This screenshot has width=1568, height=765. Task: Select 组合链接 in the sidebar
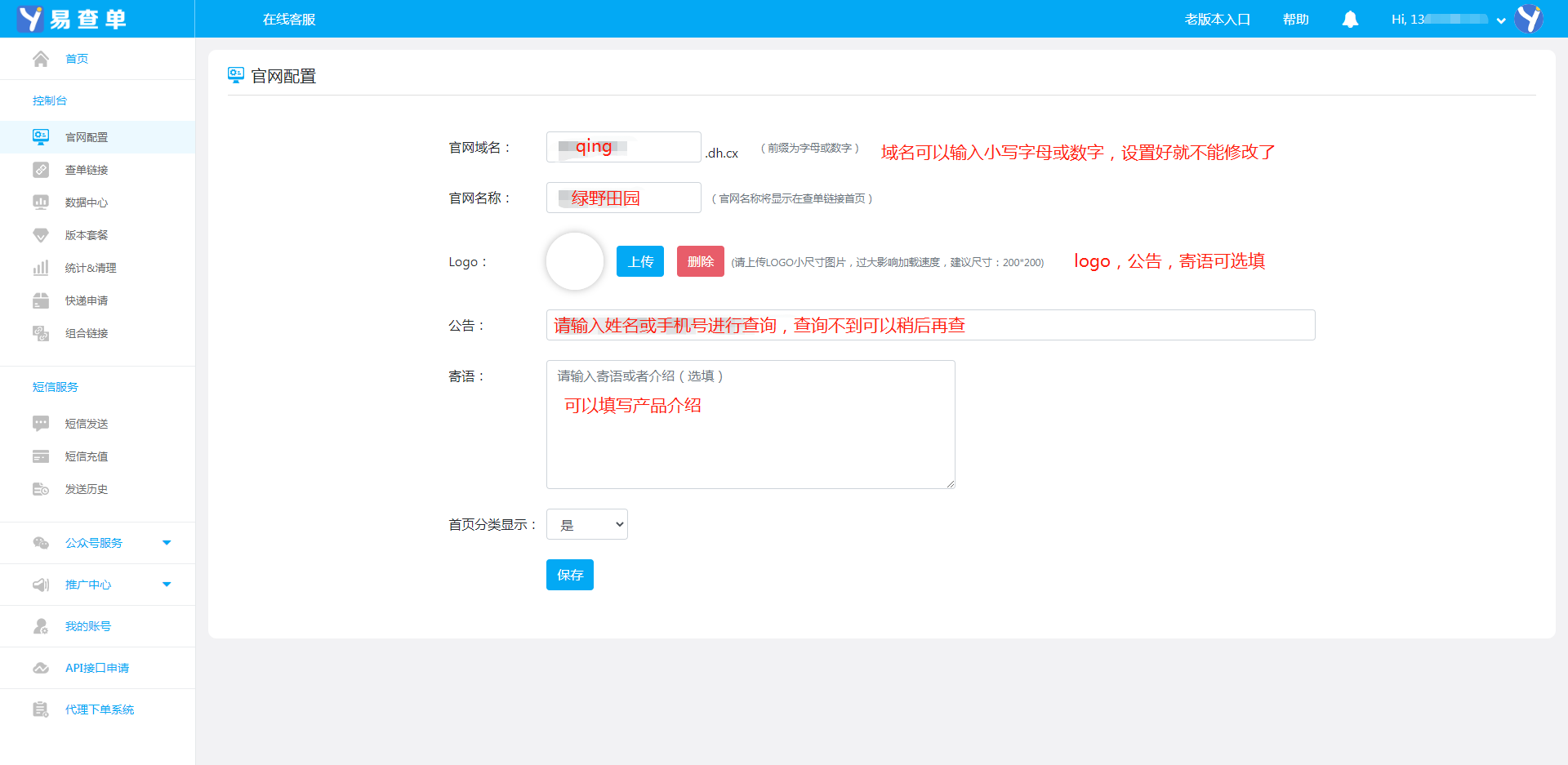point(87,333)
